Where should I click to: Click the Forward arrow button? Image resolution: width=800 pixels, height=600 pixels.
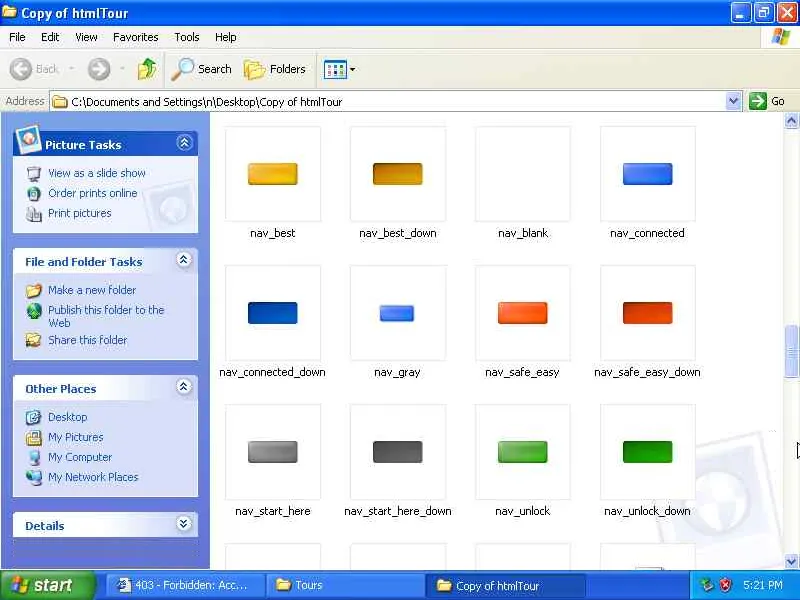pos(99,69)
